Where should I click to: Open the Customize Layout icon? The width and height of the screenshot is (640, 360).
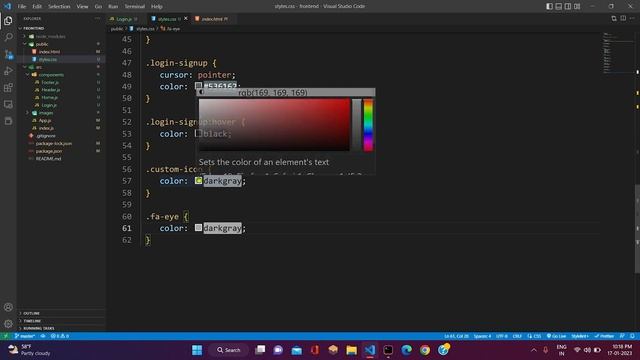577,6
